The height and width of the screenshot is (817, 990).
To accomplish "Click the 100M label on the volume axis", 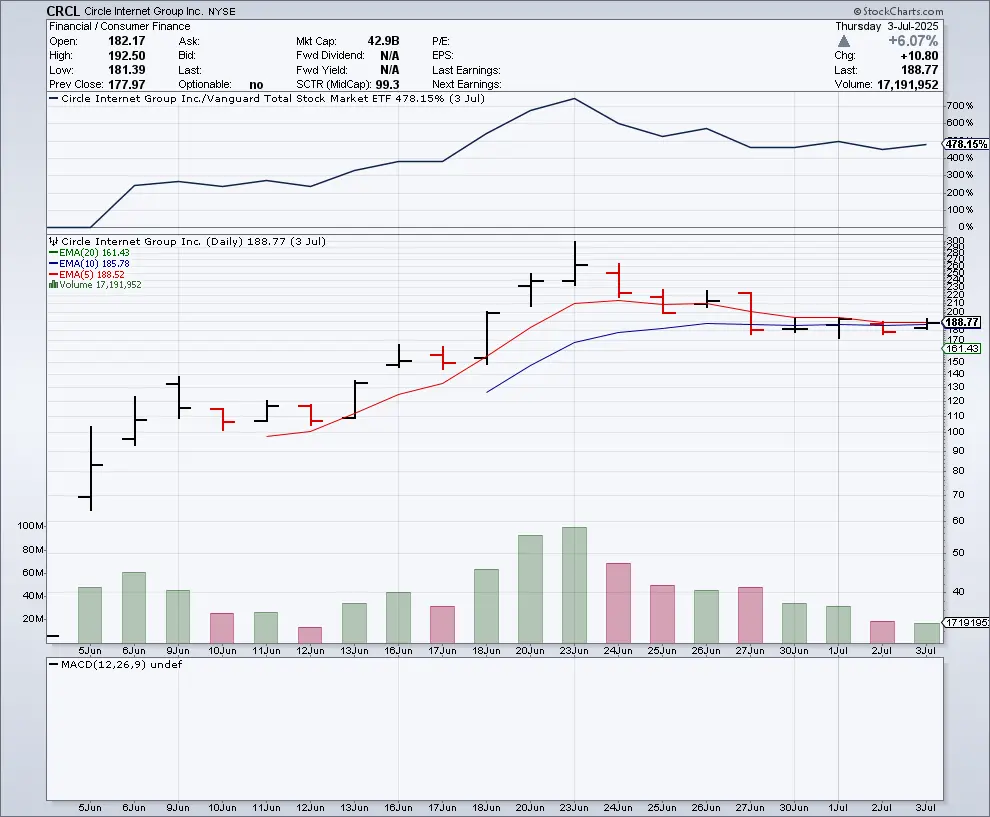I will click(x=31, y=525).
